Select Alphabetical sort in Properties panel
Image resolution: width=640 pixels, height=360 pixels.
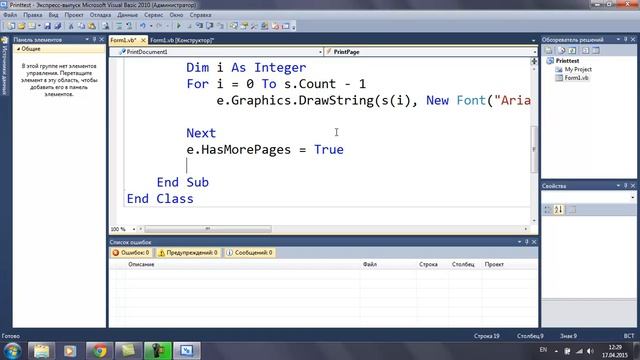(x=559, y=210)
